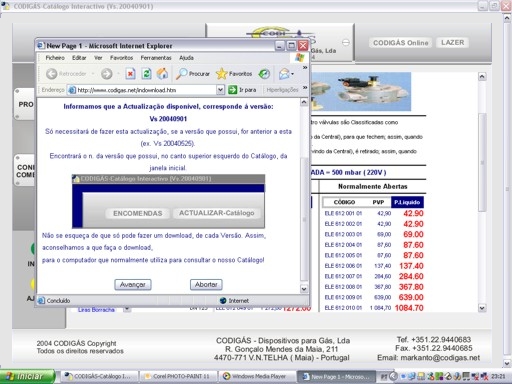This screenshot has width=512, height=384.
Task: Open the history clock icon
Action: coord(264,74)
